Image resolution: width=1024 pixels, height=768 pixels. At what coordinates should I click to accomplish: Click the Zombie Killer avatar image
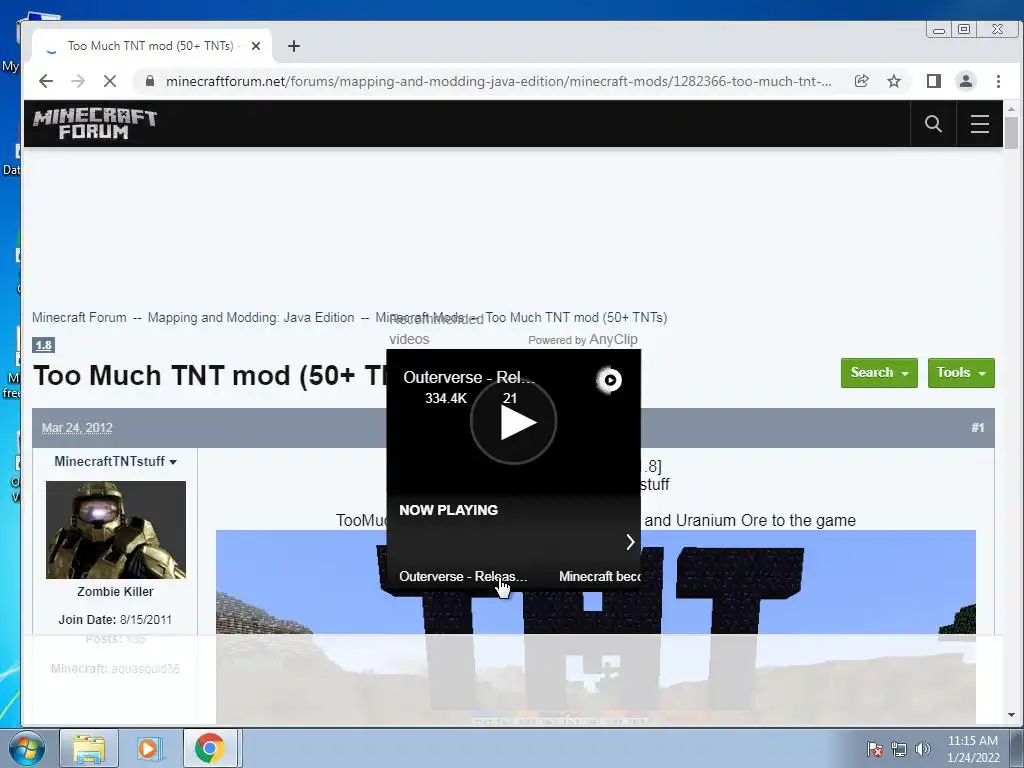click(116, 530)
